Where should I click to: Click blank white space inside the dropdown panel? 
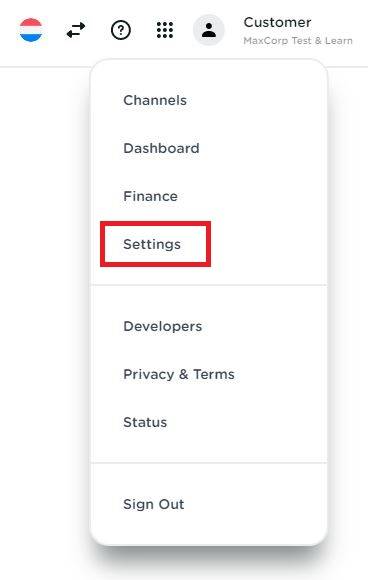(x=274, y=196)
